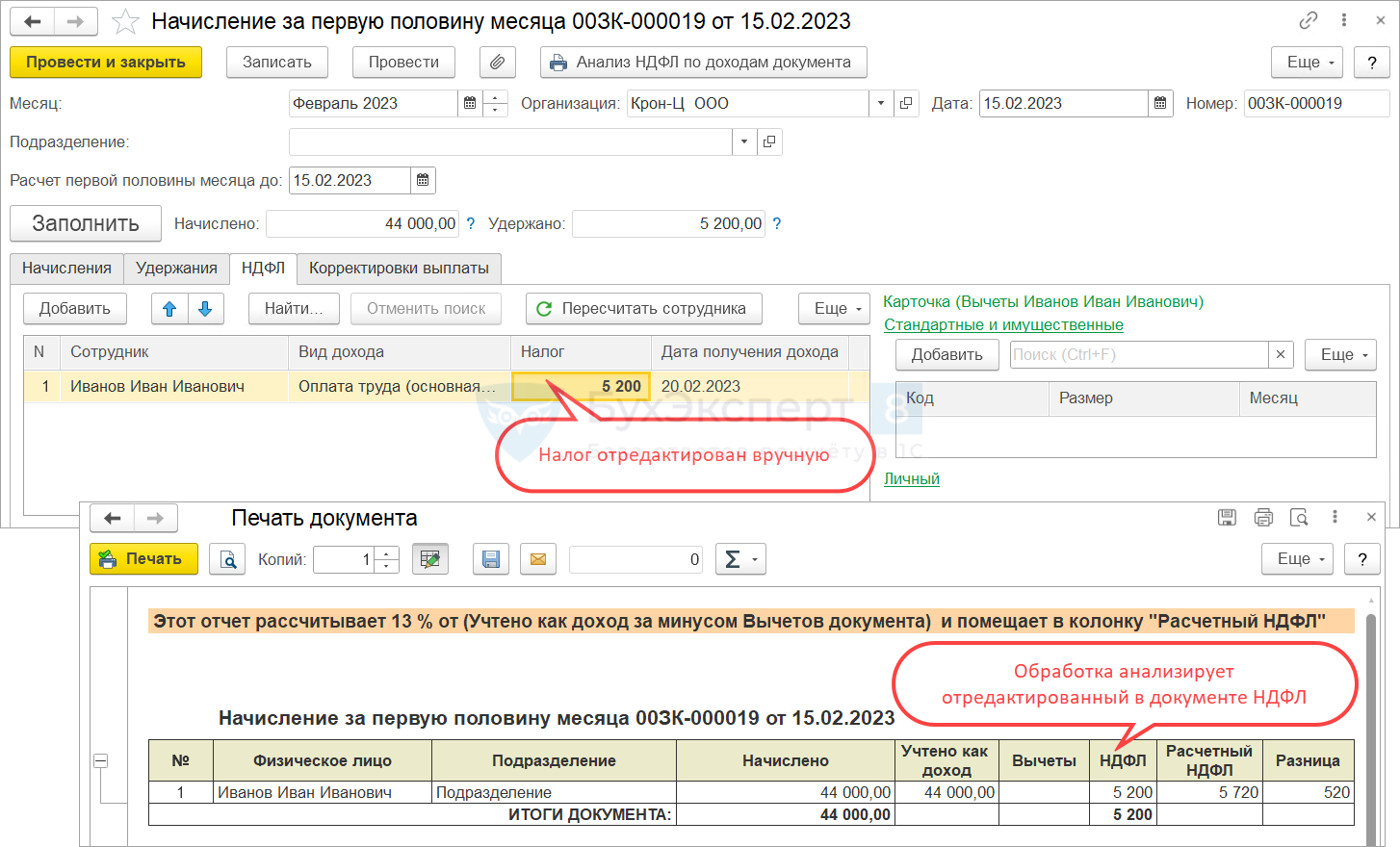
Task: Open calendar for Дата field
Action: pos(1160,103)
